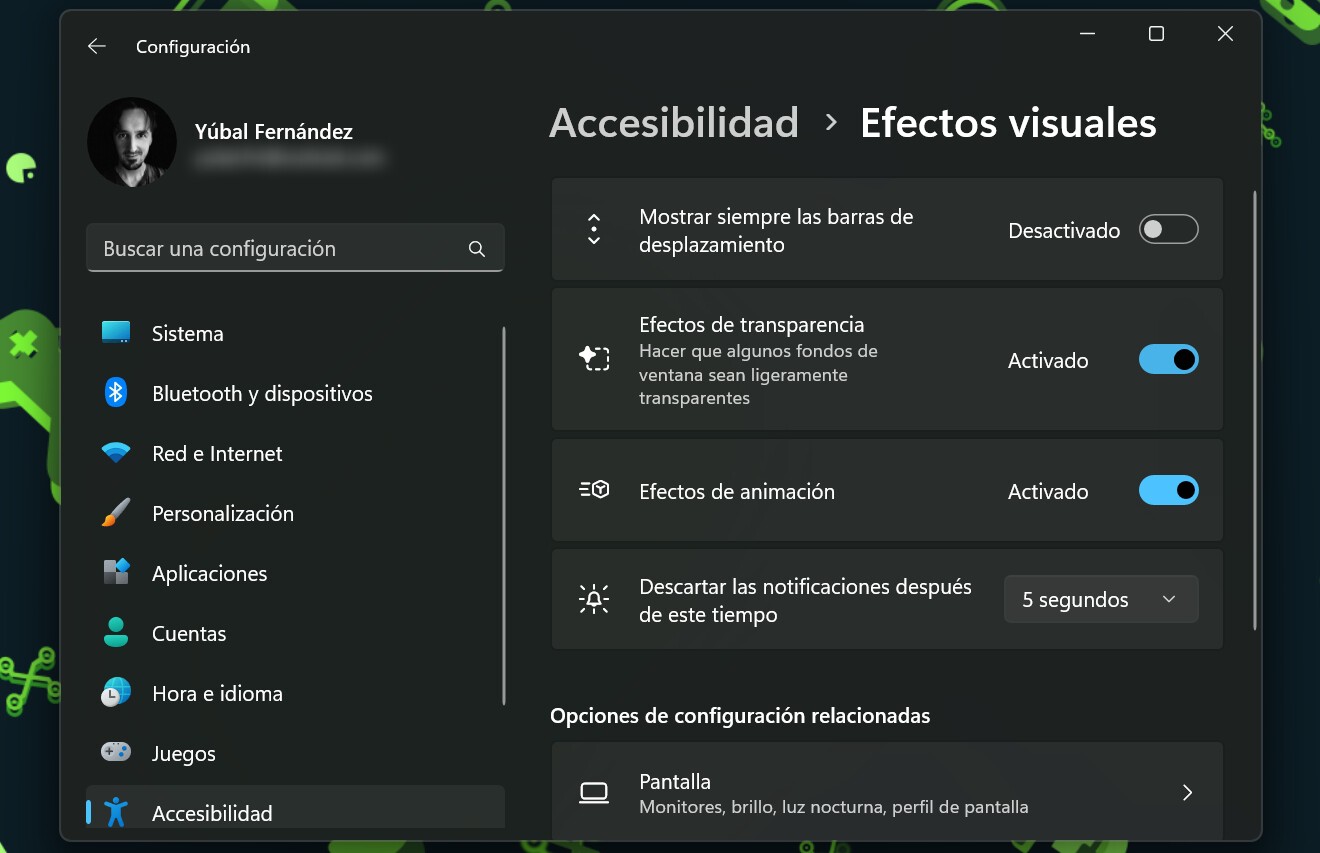Expand the Pantalla related settings row
1320x853 pixels.
click(x=1187, y=792)
